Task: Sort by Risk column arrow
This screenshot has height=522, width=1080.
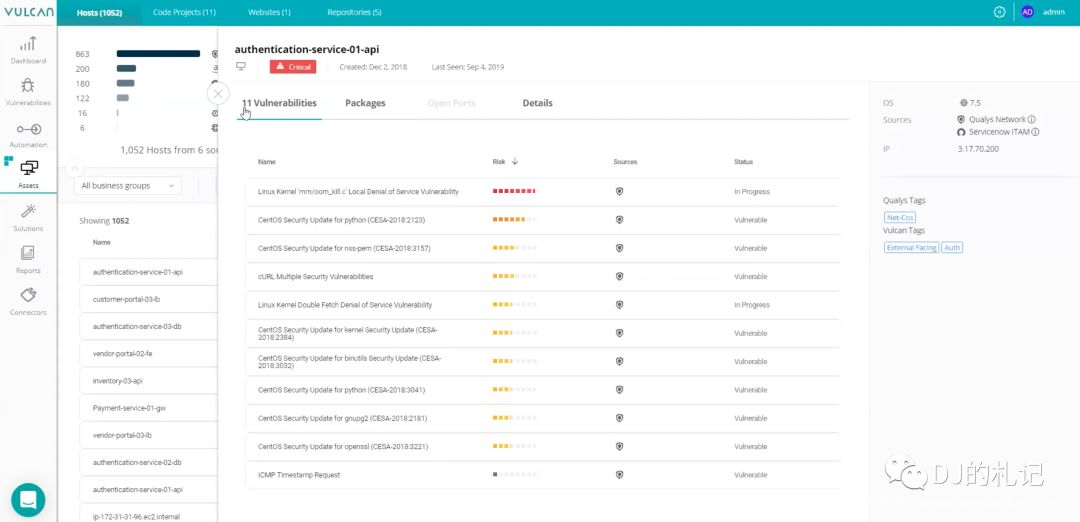Action: (514, 161)
